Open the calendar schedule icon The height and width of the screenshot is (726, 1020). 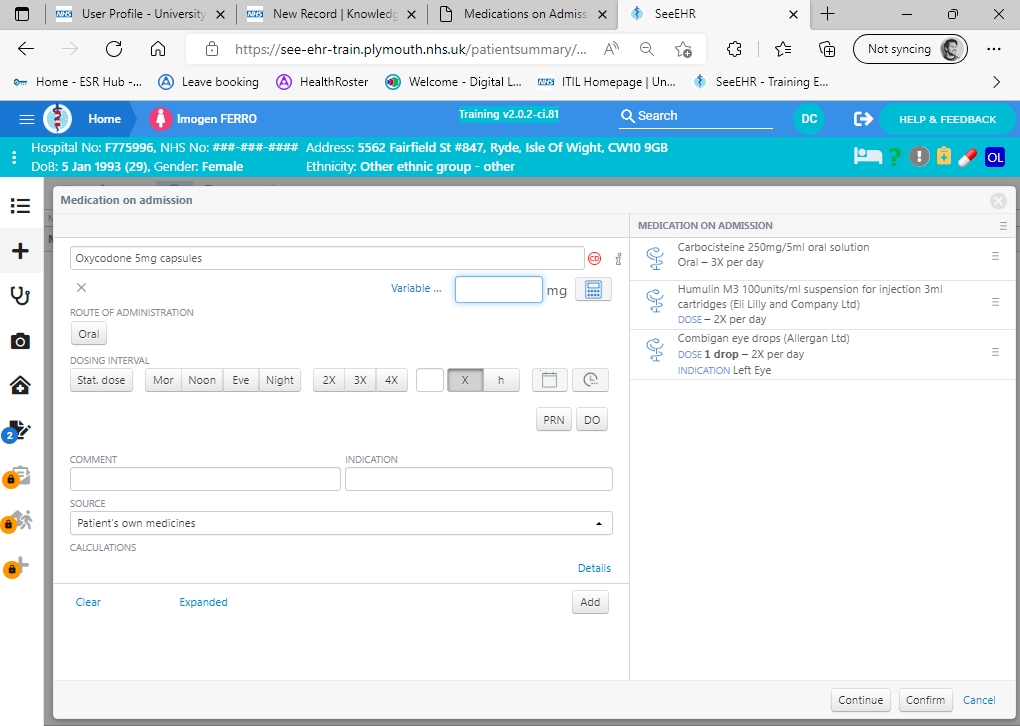(x=550, y=380)
